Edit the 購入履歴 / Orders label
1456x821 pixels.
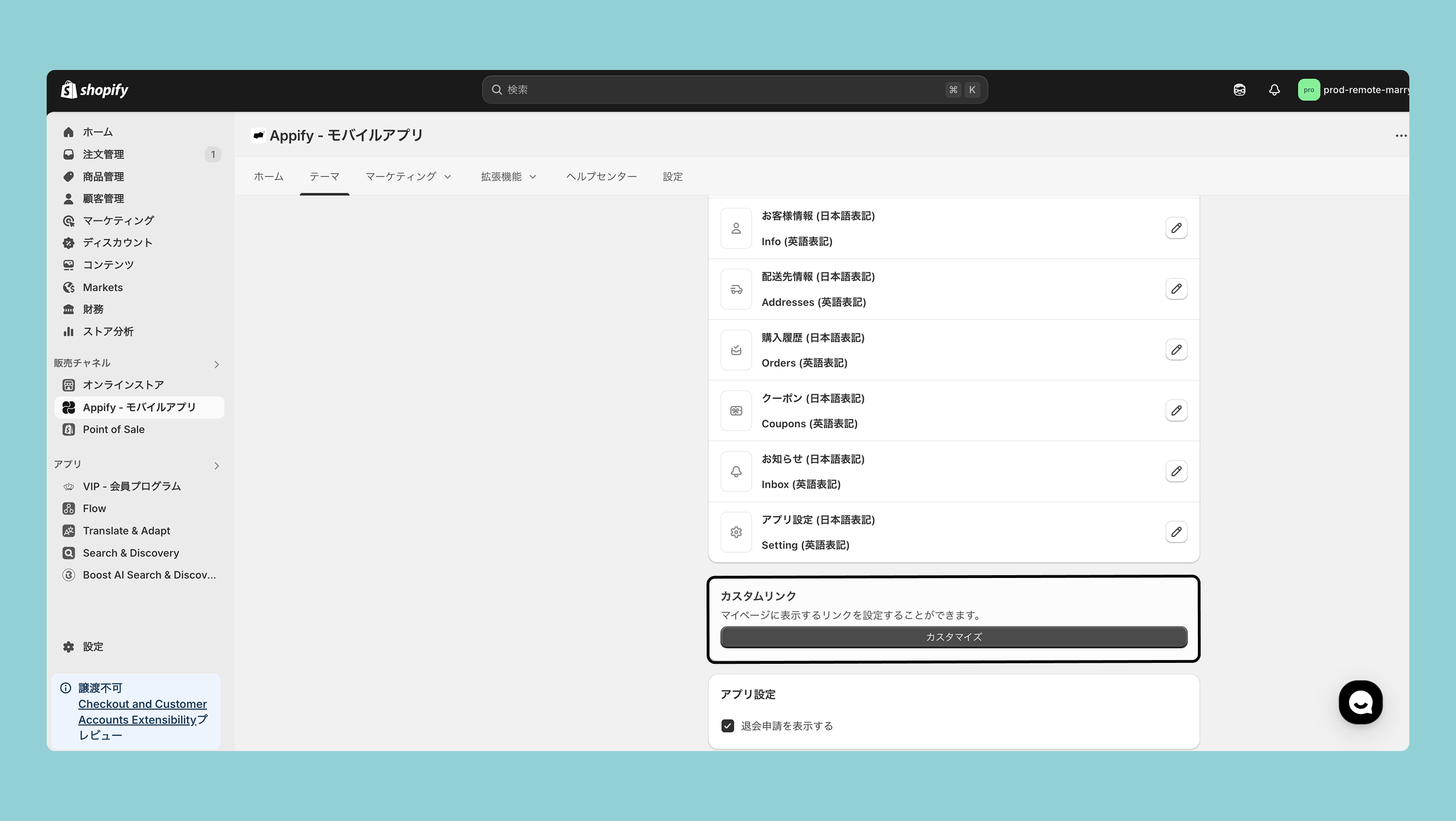pyautogui.click(x=1176, y=350)
